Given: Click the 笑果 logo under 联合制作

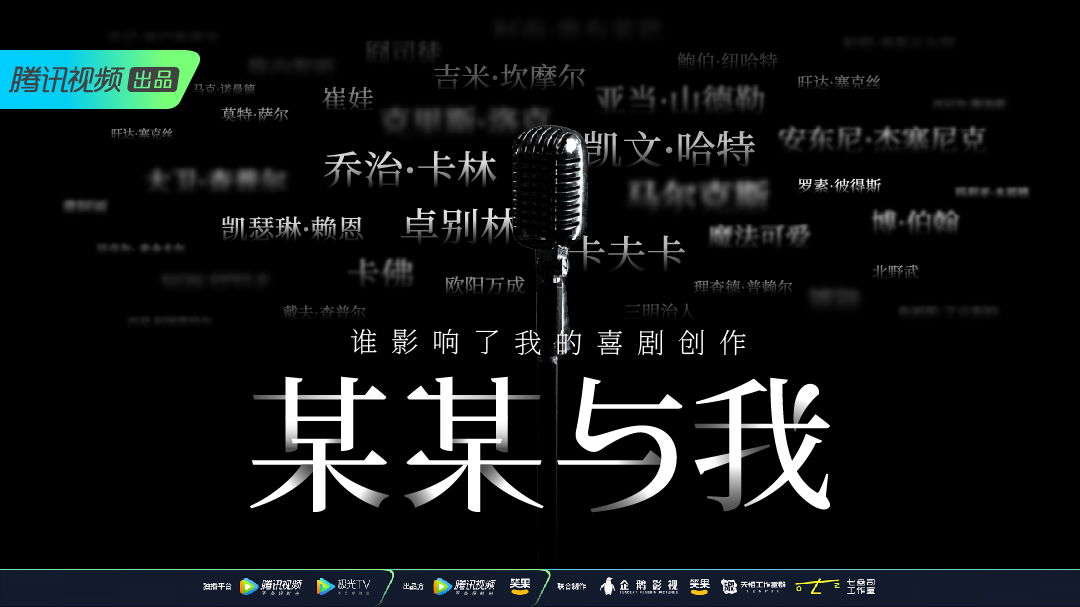Looking at the screenshot, I should [699, 586].
